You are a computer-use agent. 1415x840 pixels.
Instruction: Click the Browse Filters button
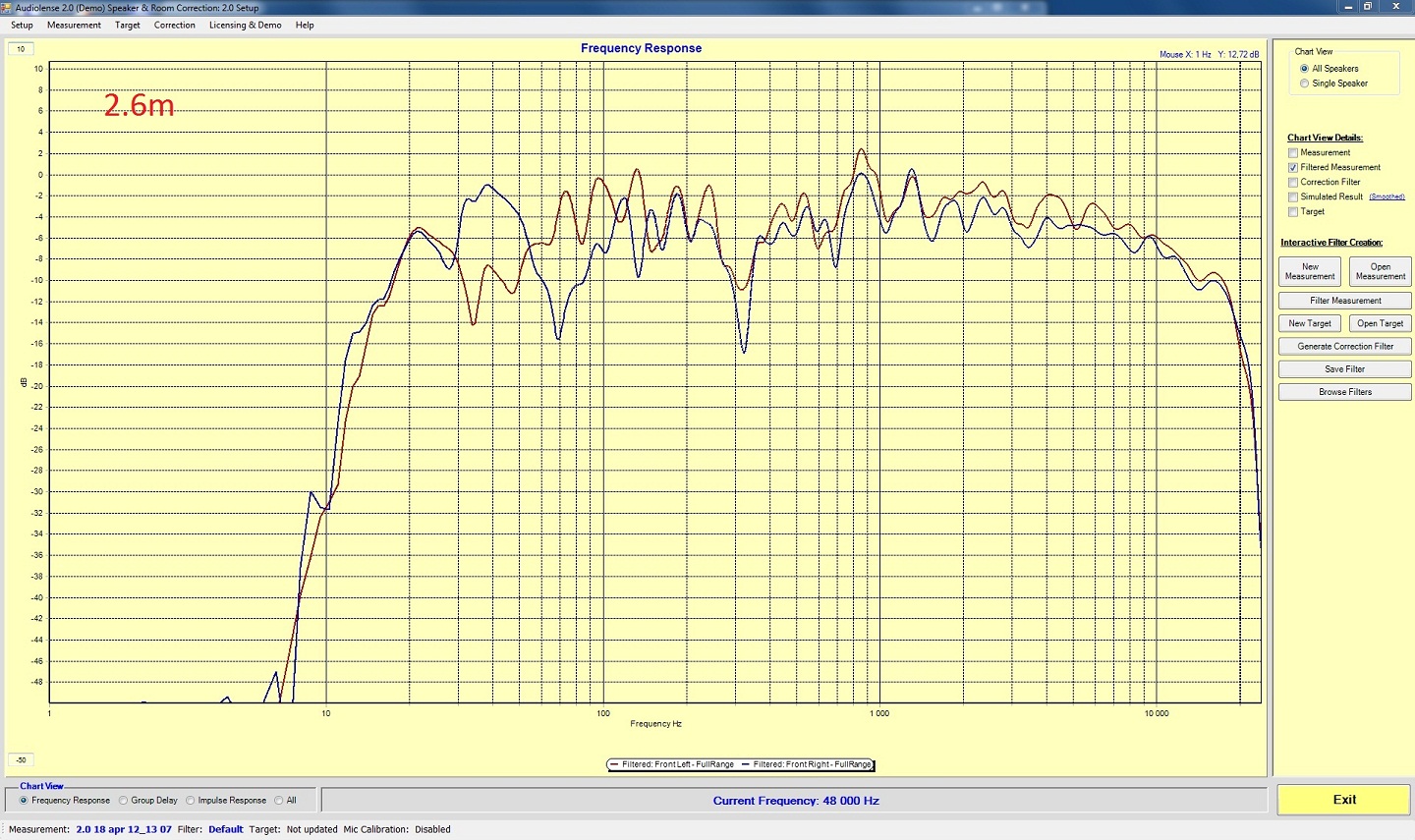coord(1345,392)
